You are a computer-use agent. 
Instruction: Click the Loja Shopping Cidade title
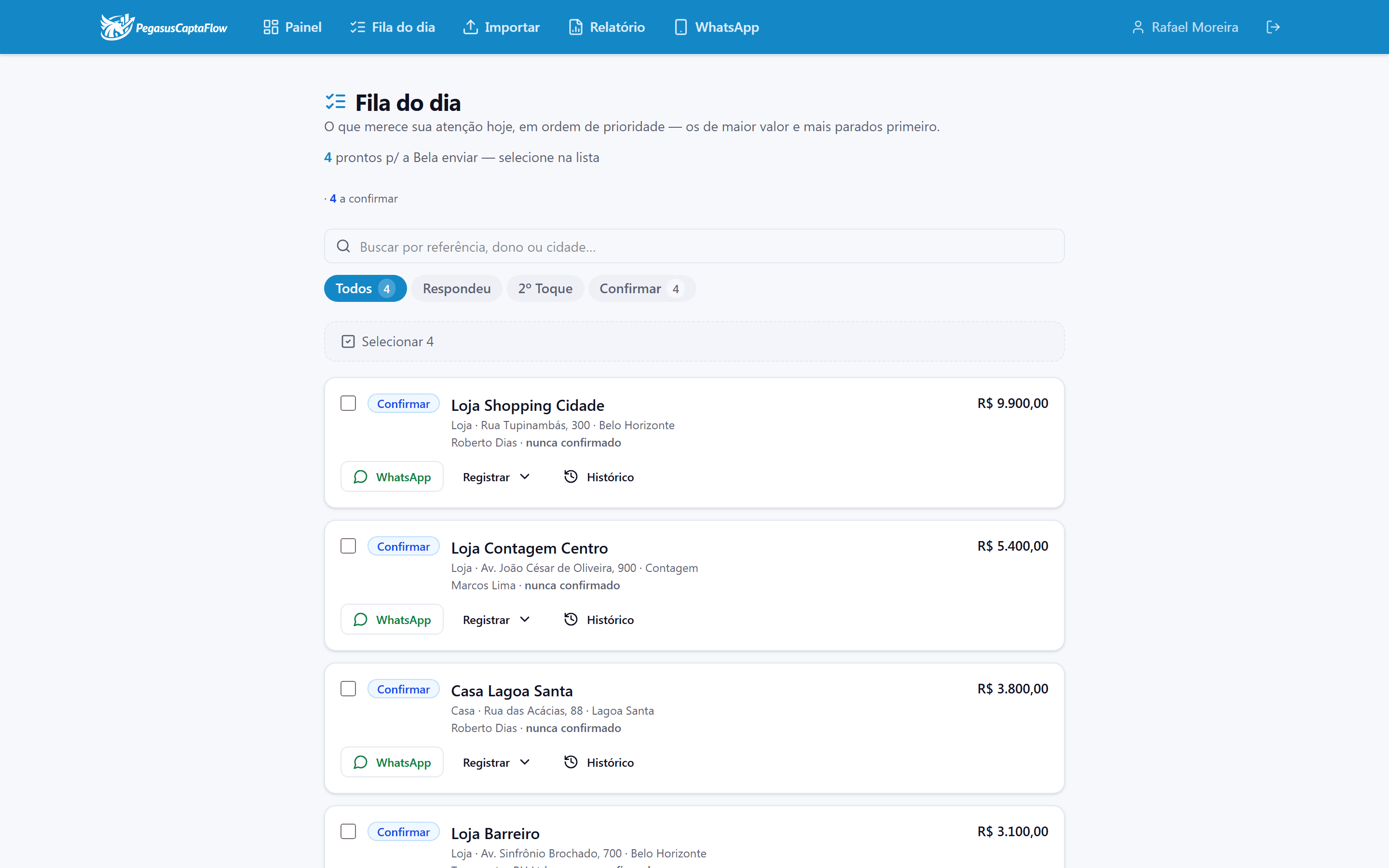point(528,405)
